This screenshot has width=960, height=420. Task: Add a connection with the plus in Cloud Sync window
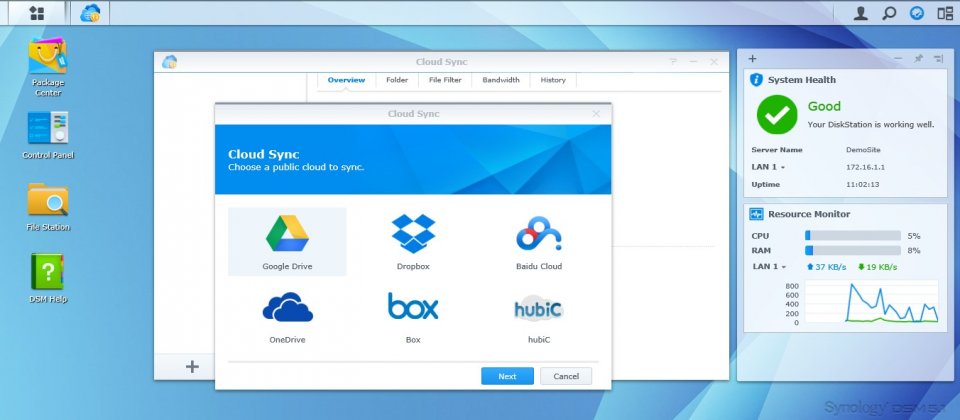click(192, 367)
